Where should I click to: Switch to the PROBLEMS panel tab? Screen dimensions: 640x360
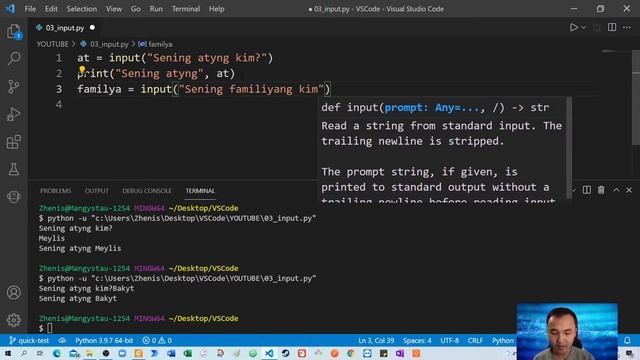click(56, 191)
